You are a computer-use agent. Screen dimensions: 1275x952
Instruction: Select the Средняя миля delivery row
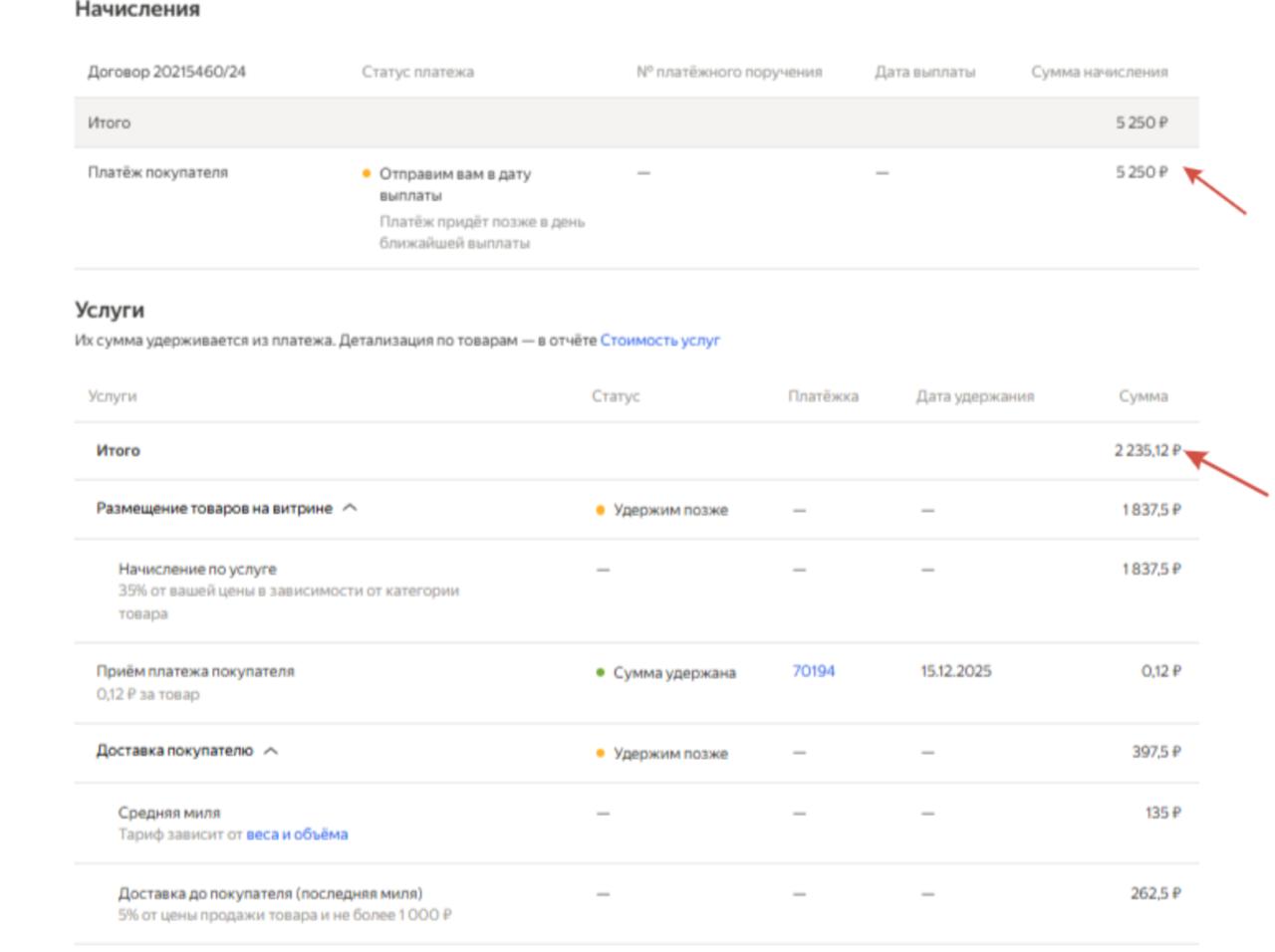point(169,813)
